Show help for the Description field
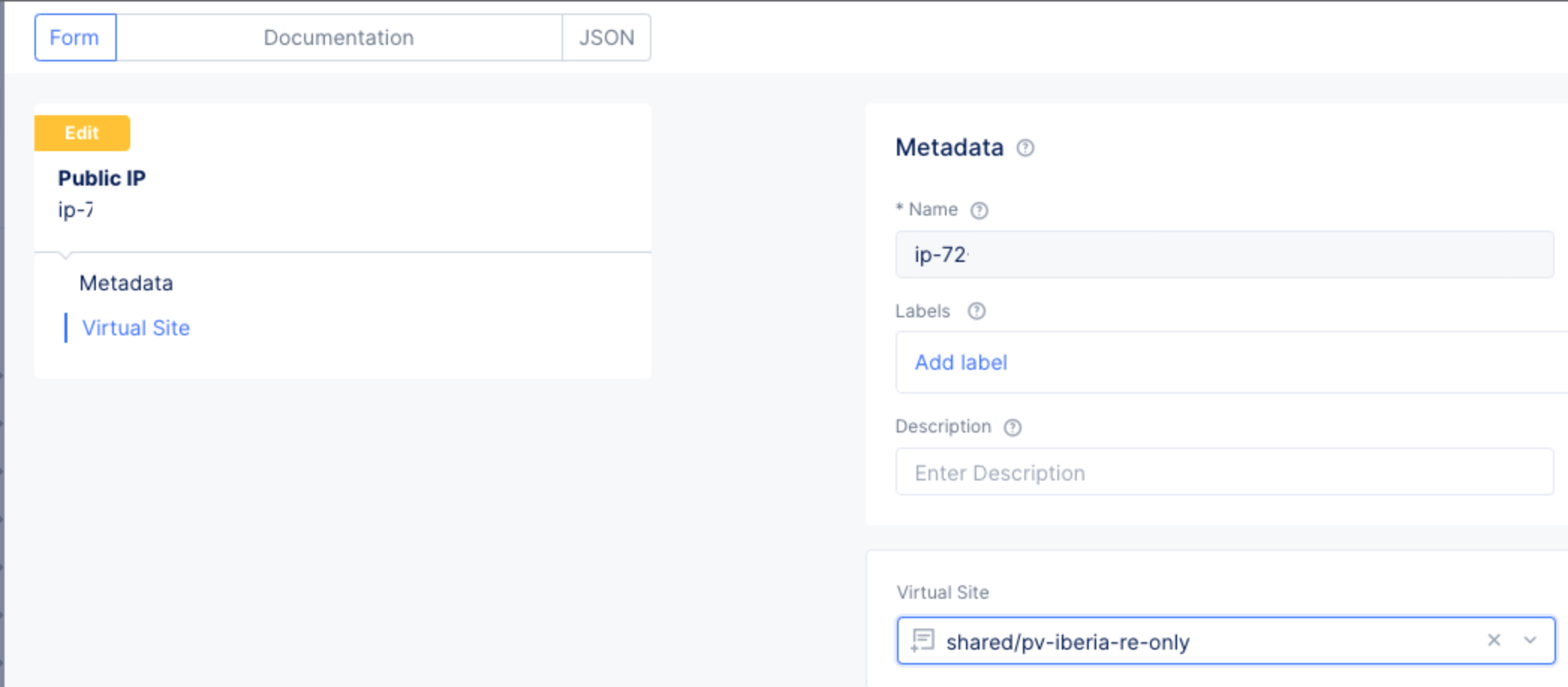 click(x=1012, y=427)
